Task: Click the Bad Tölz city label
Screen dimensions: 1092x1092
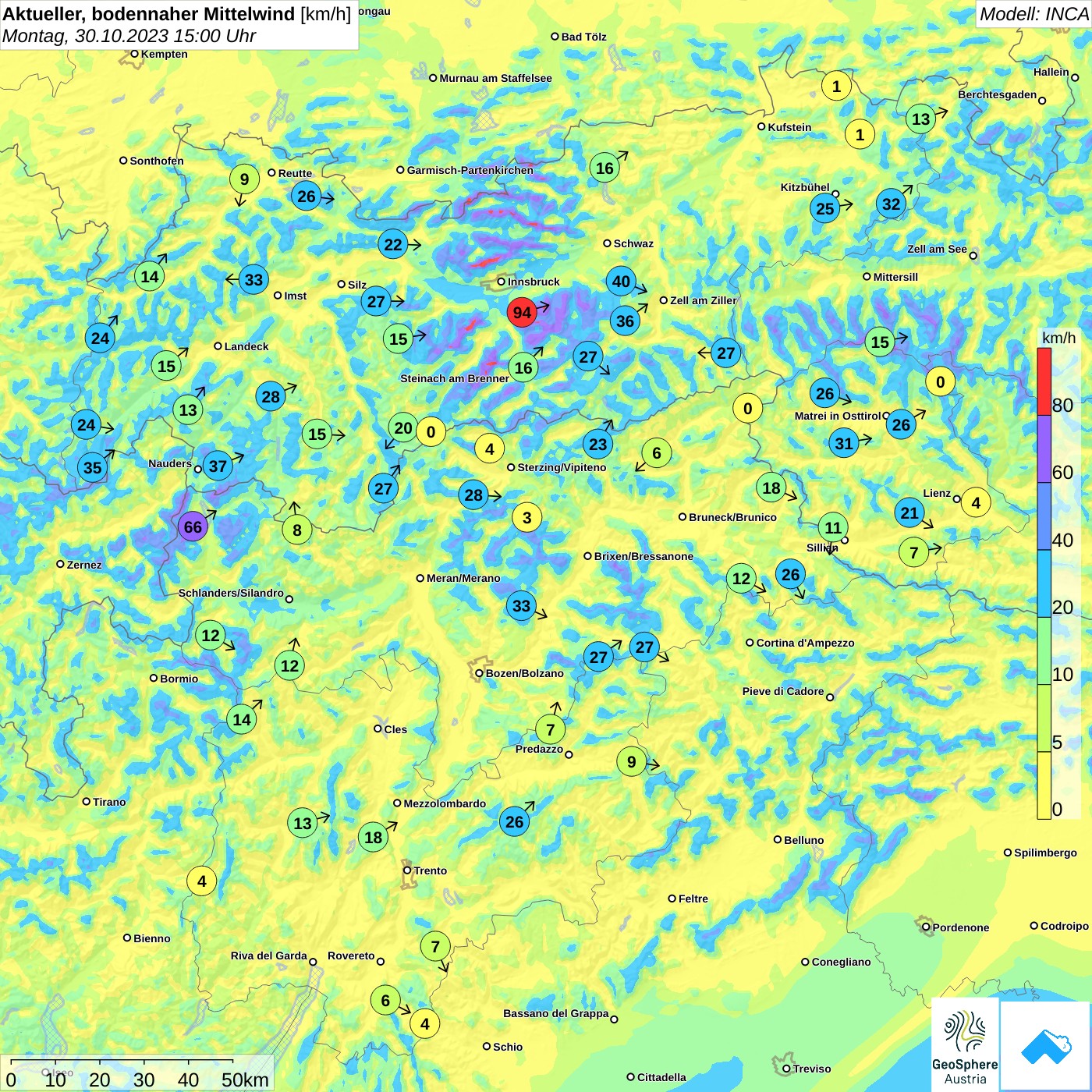Action: coord(583,37)
